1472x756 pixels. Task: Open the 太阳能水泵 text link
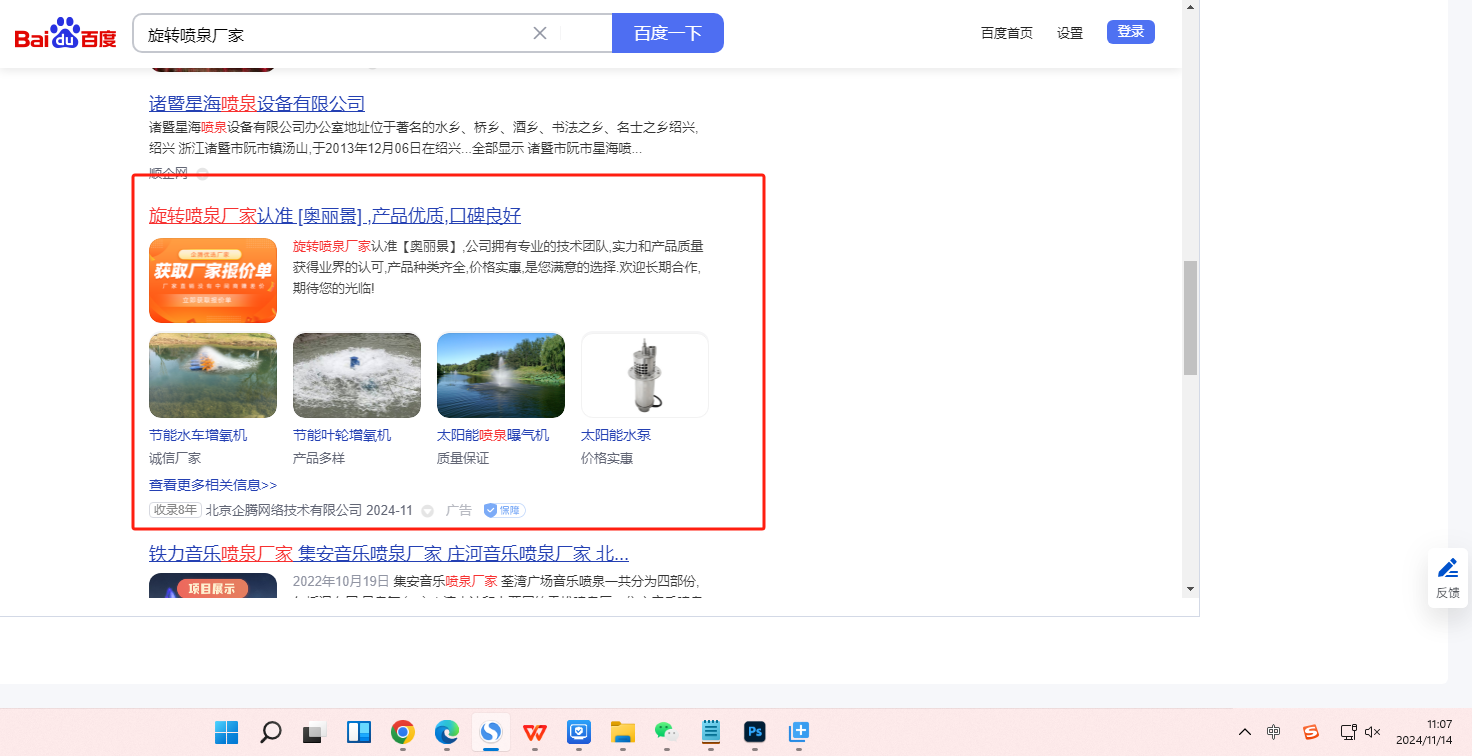click(x=616, y=435)
